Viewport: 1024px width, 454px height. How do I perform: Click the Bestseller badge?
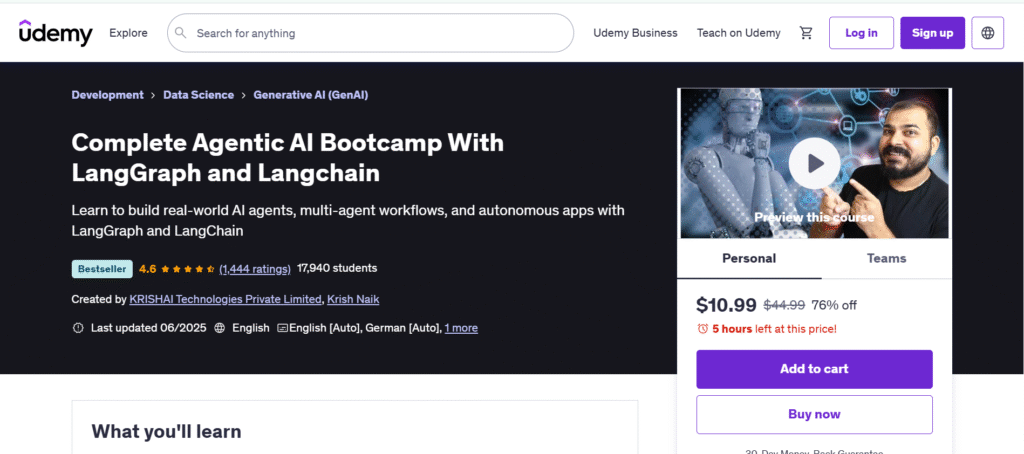click(x=103, y=268)
